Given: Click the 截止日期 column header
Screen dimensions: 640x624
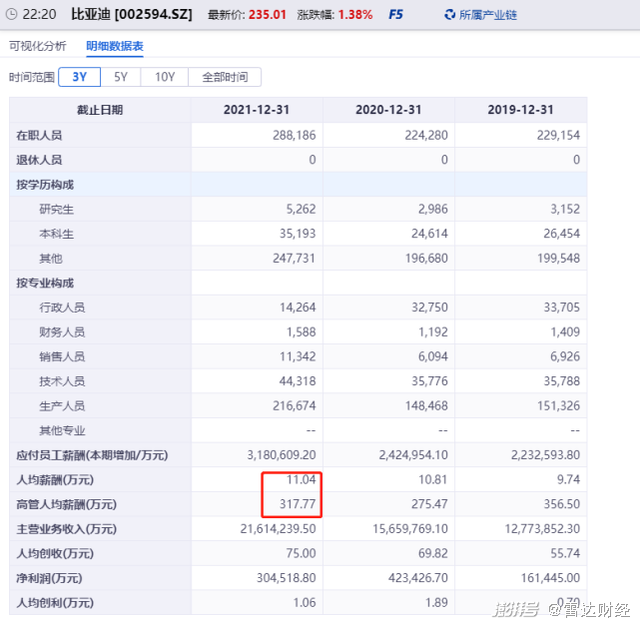Looking at the screenshot, I should 100,110.
